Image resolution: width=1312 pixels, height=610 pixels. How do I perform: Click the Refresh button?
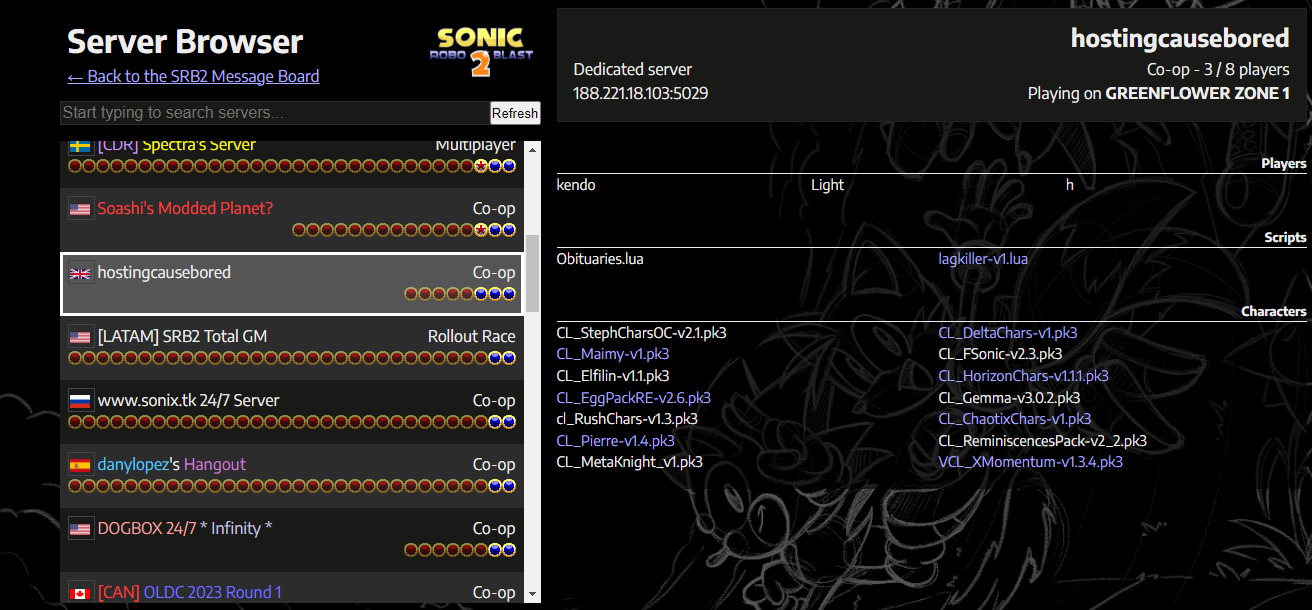coord(515,113)
